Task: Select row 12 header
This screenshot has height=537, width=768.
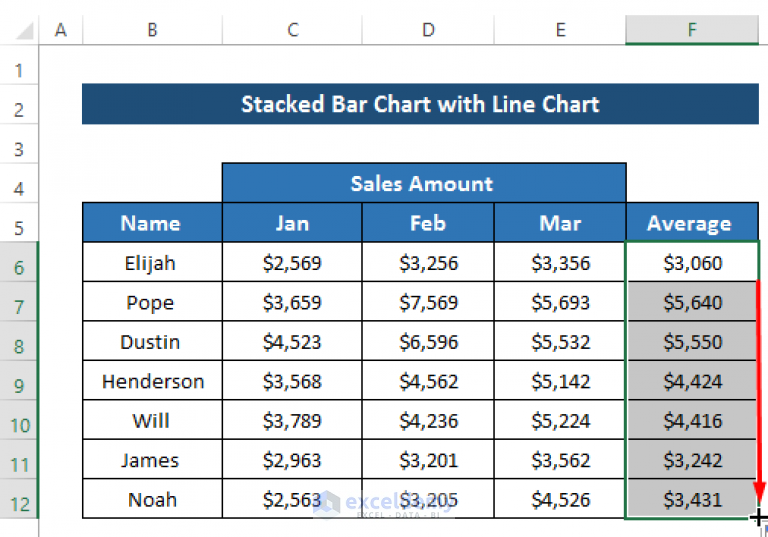Action: (20, 501)
